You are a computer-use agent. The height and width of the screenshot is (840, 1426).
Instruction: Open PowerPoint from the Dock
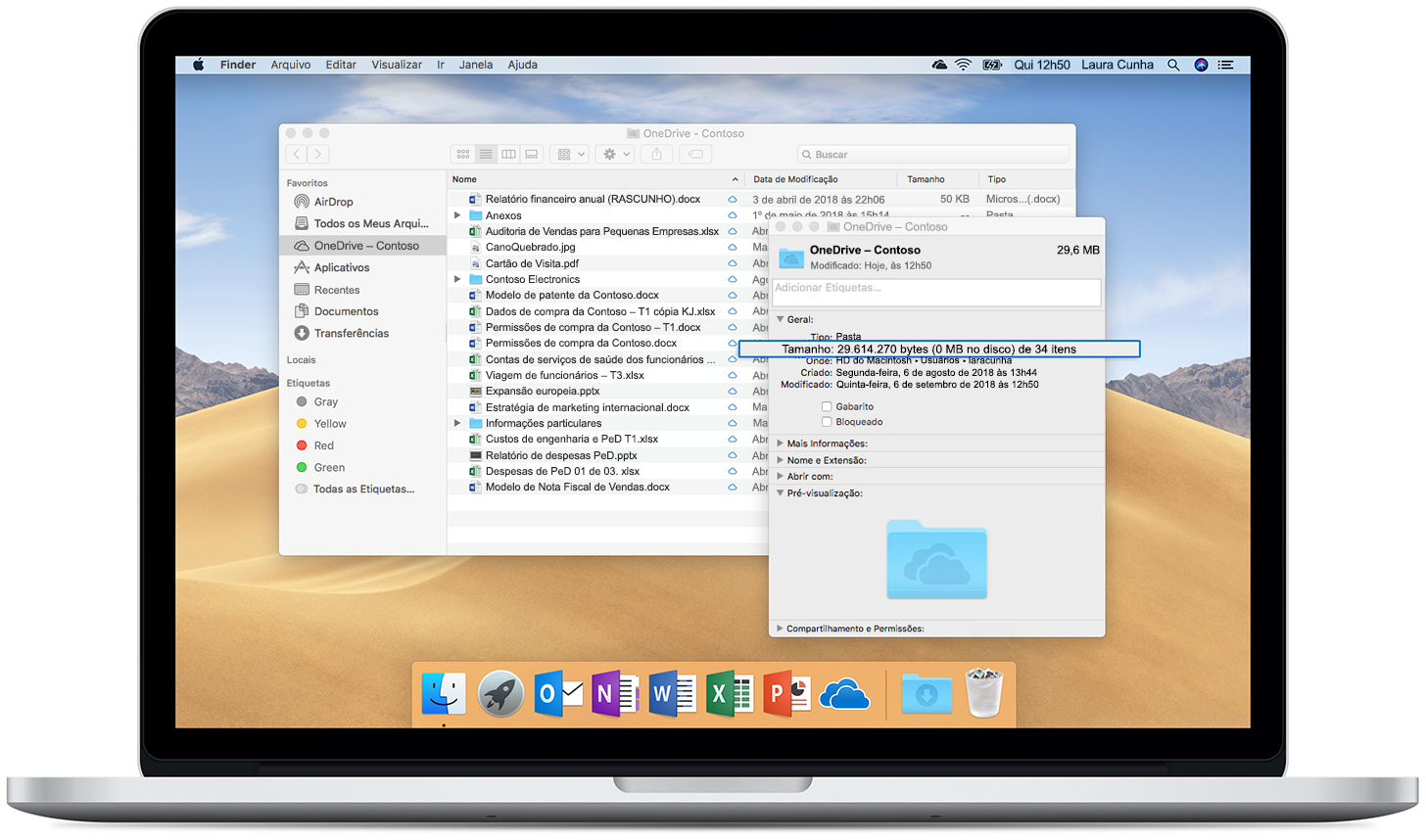[786, 694]
